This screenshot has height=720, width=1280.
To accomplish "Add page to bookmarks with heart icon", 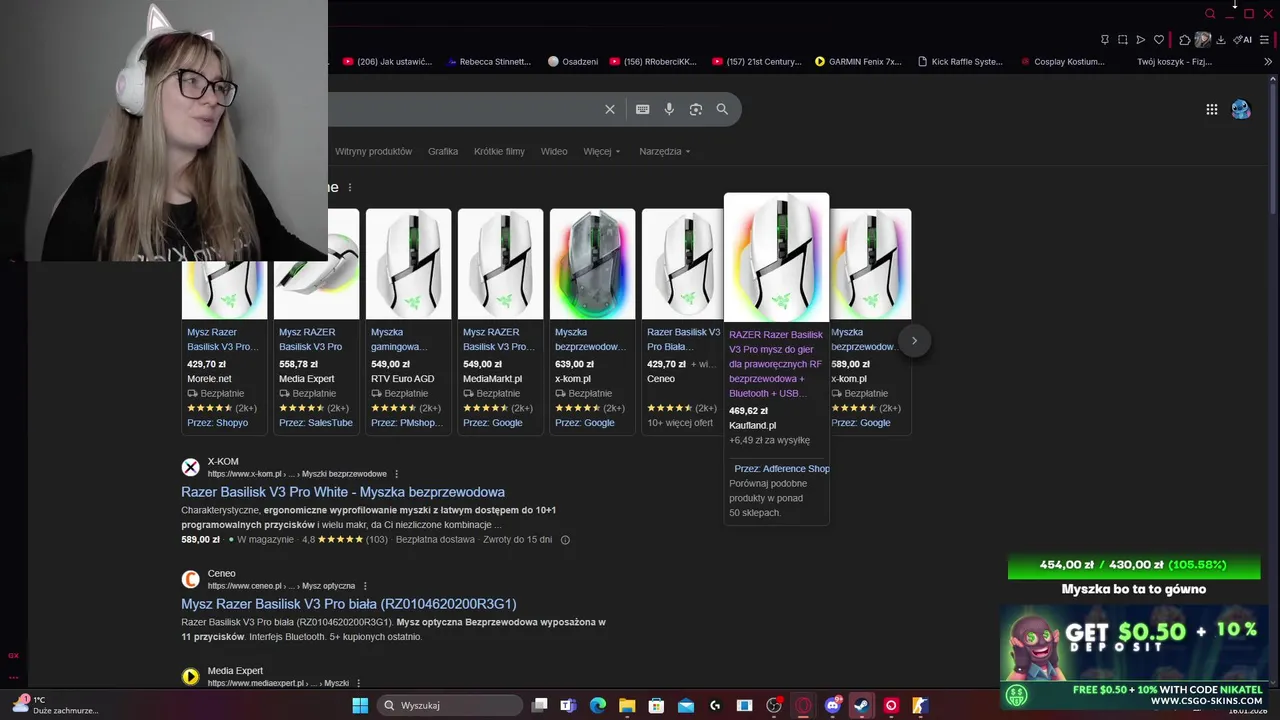I will (x=1159, y=40).
